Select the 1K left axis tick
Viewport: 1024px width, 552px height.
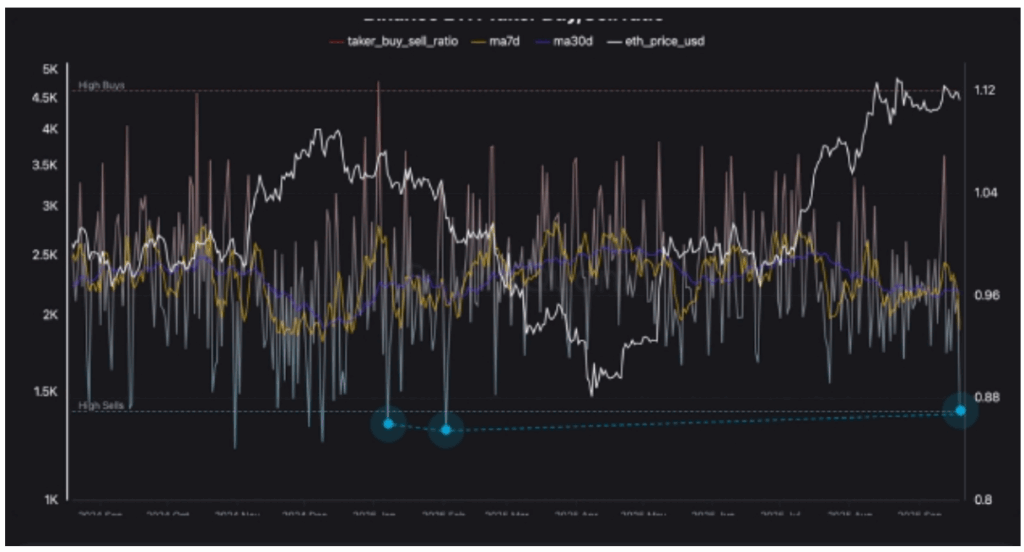[x=51, y=500]
